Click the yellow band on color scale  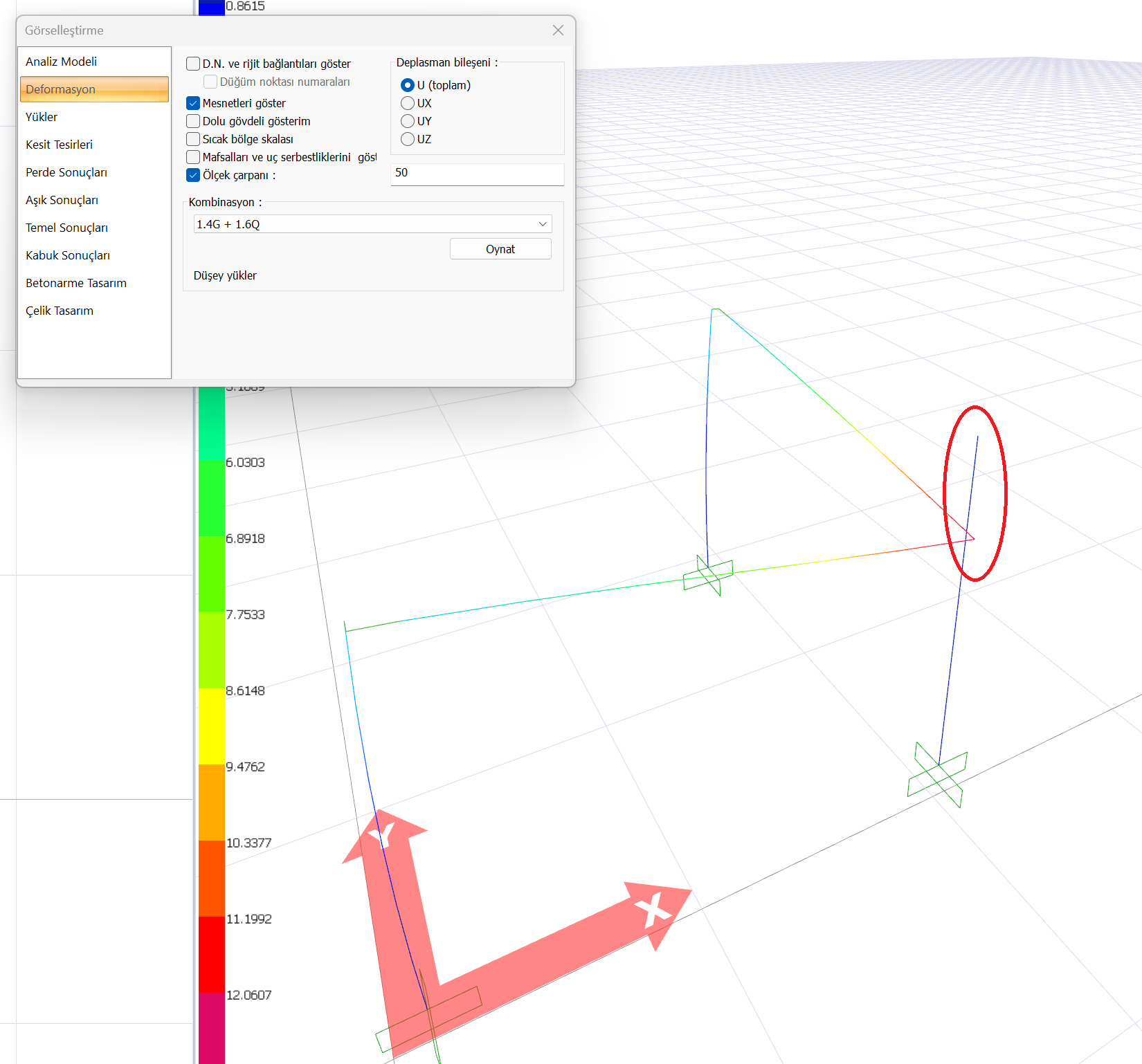click(x=212, y=726)
